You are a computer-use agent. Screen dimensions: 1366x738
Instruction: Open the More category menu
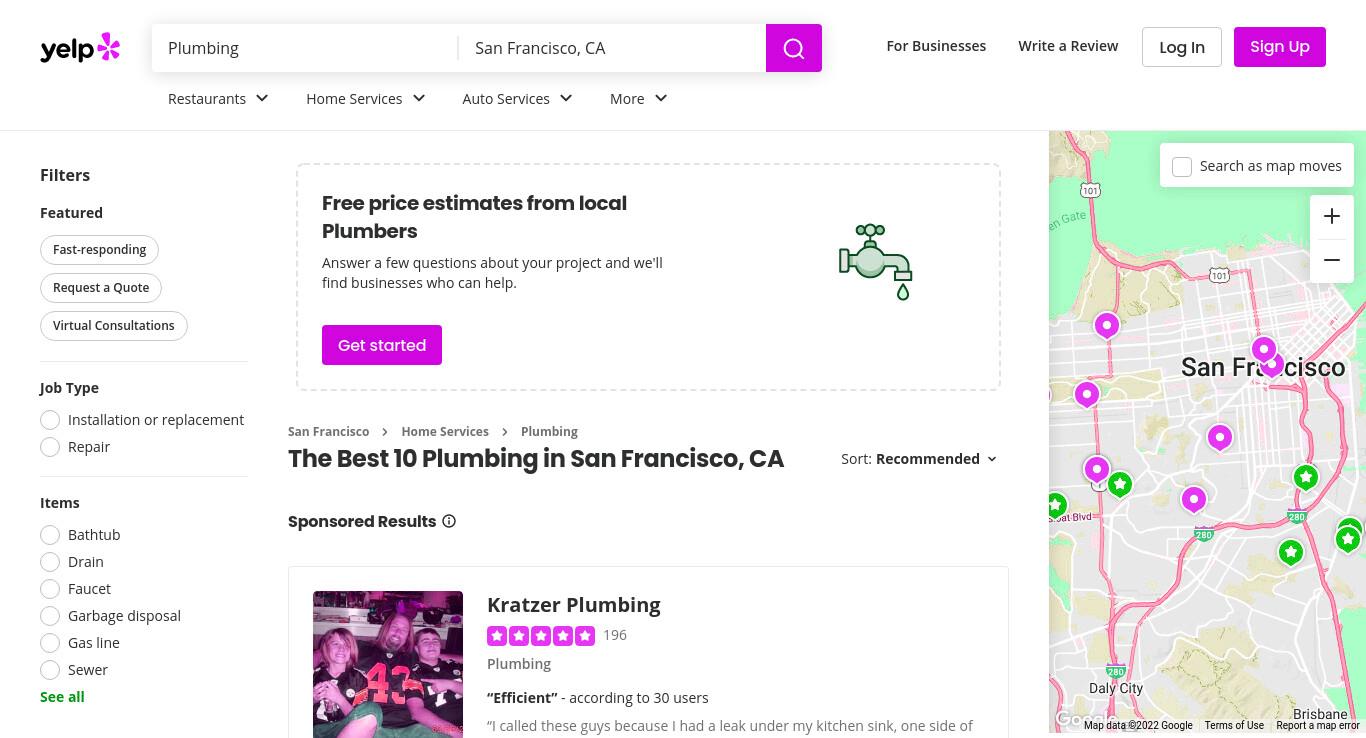pyautogui.click(x=638, y=98)
